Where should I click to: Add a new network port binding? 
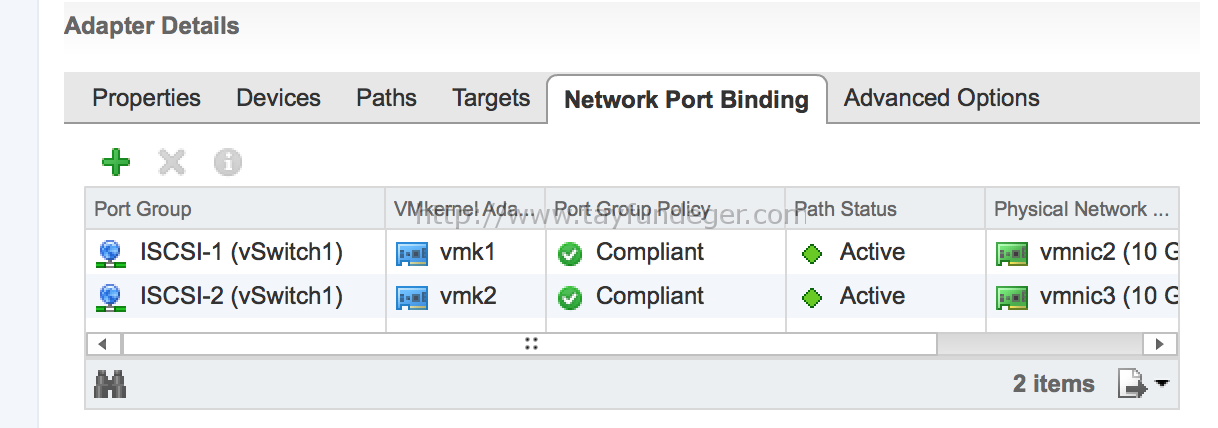click(x=116, y=162)
